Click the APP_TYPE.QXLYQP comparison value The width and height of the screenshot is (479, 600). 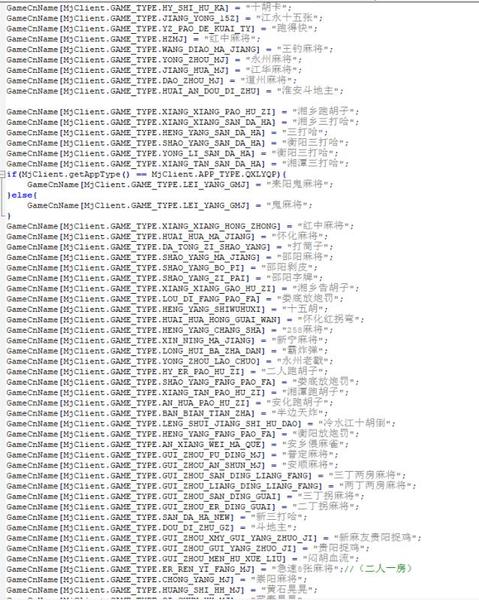coord(235,174)
